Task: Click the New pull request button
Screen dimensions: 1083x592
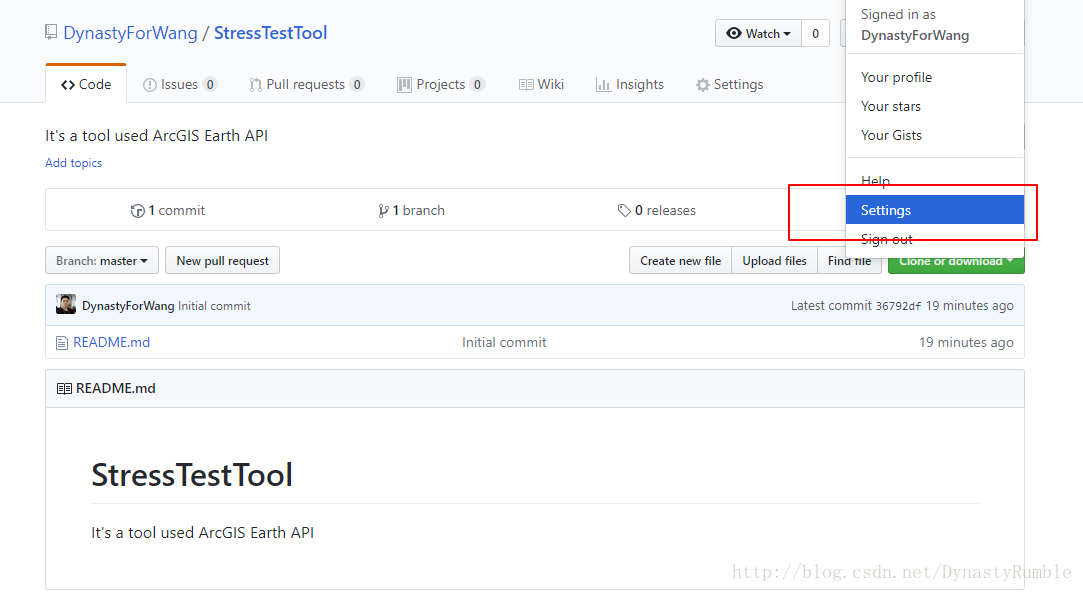Action: click(x=222, y=260)
